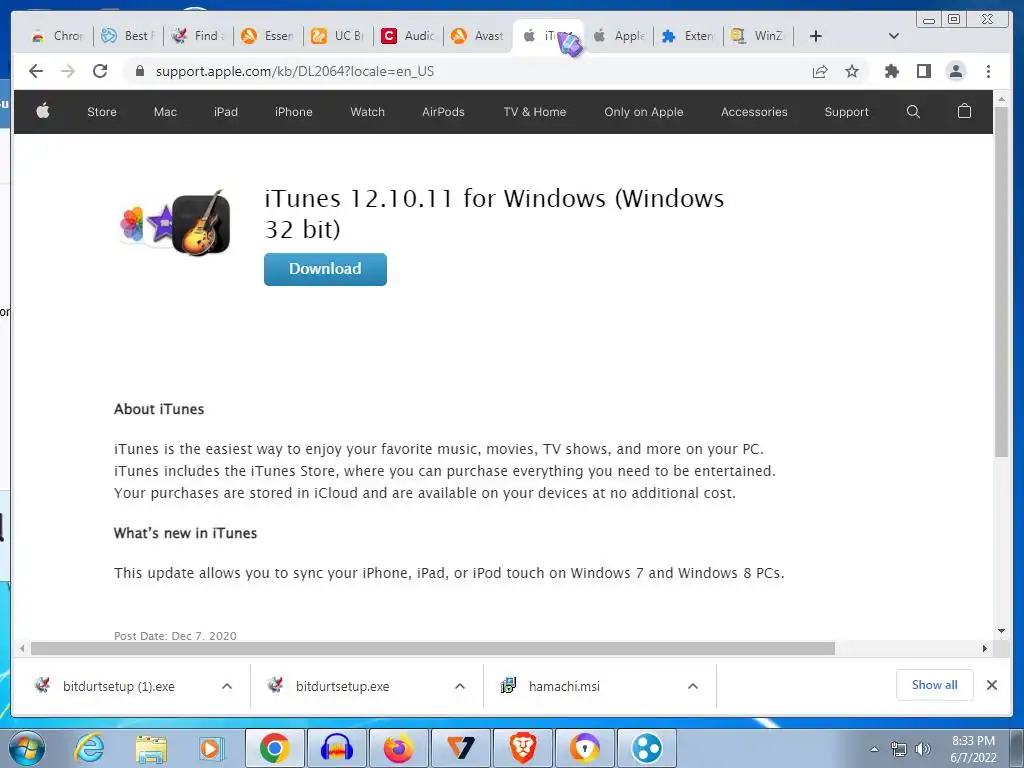The height and width of the screenshot is (768, 1024).
Task: Open AirPods in Apple navigation
Action: tap(443, 112)
